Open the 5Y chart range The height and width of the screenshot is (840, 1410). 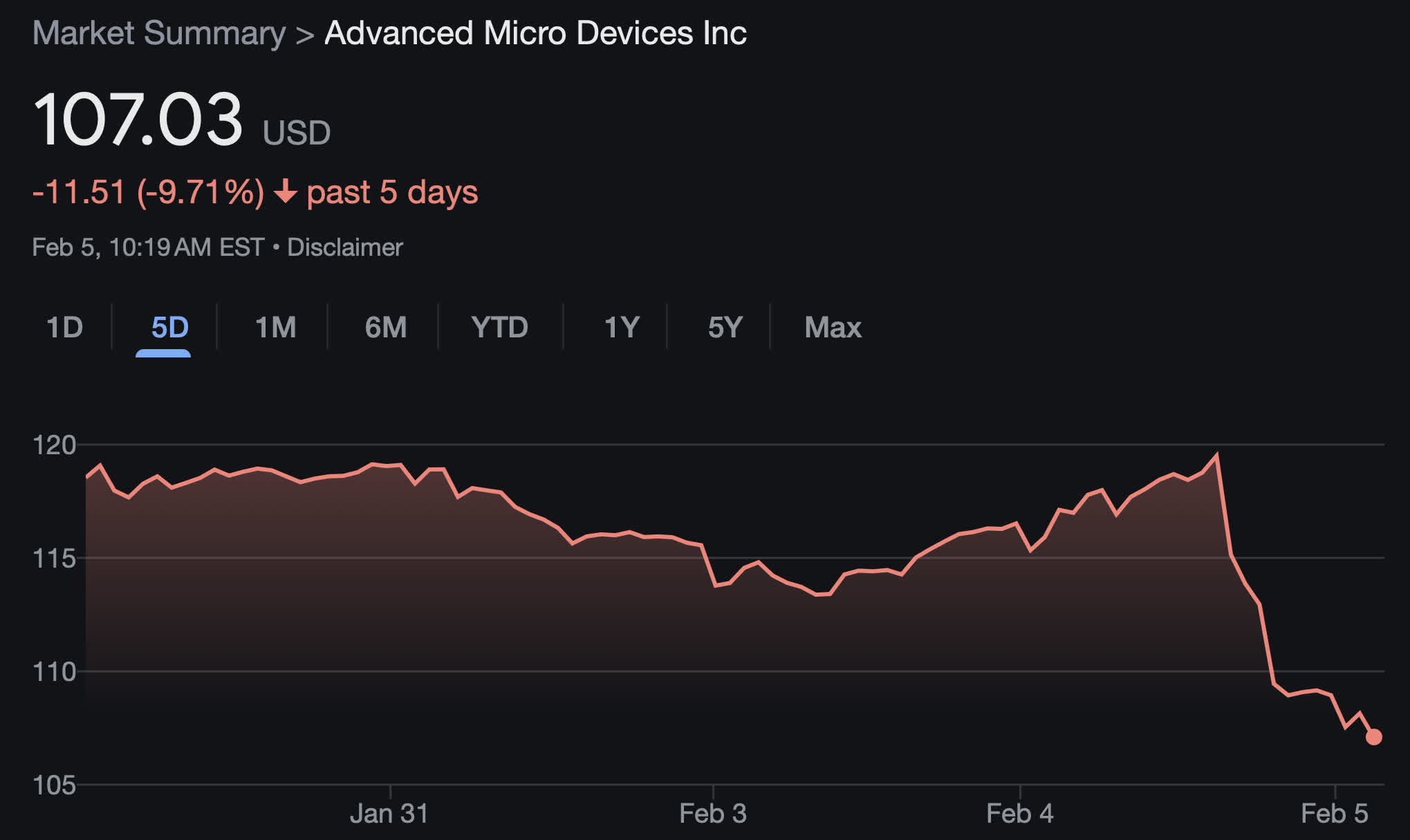[x=725, y=327]
